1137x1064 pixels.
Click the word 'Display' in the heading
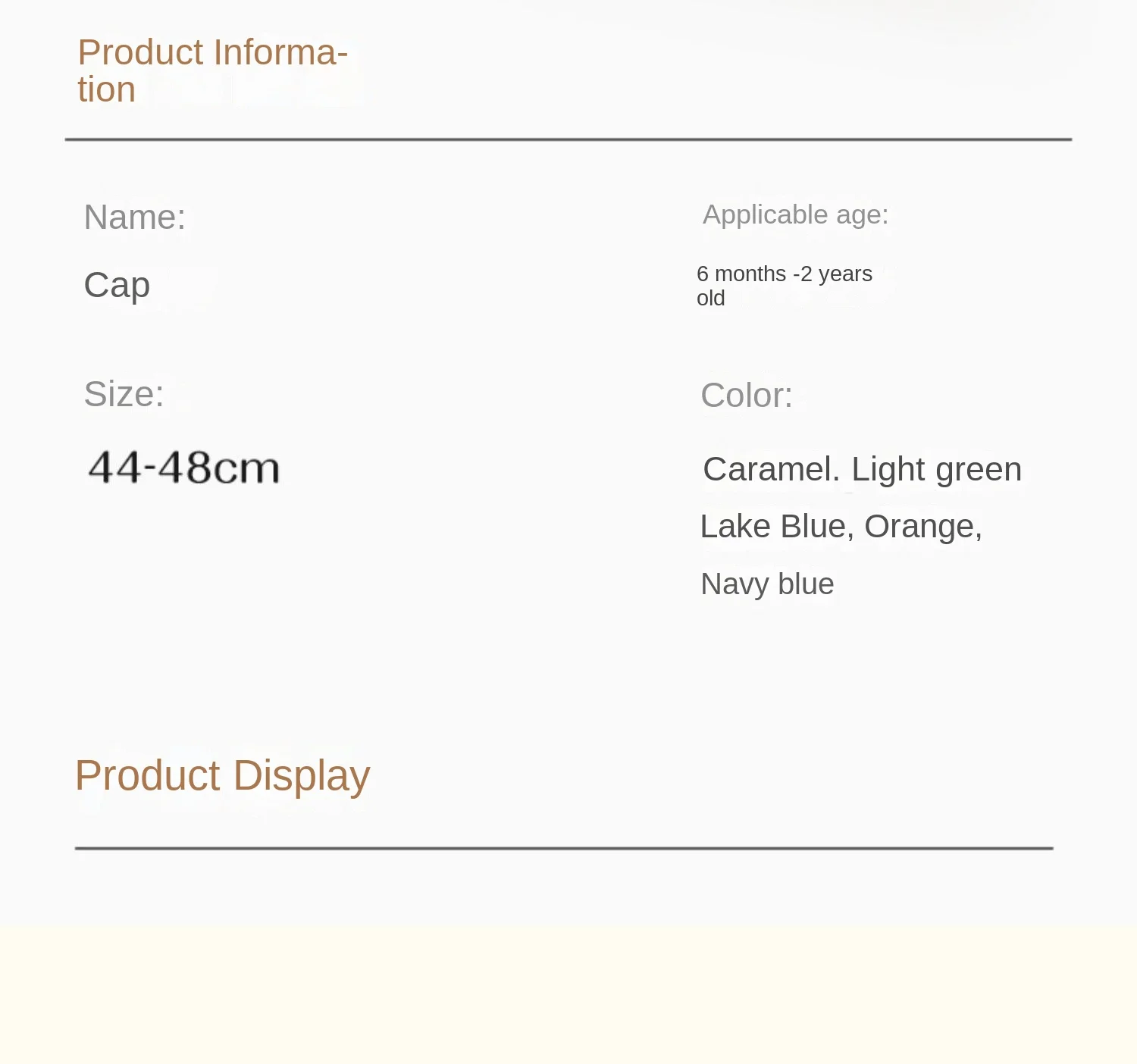pos(302,777)
